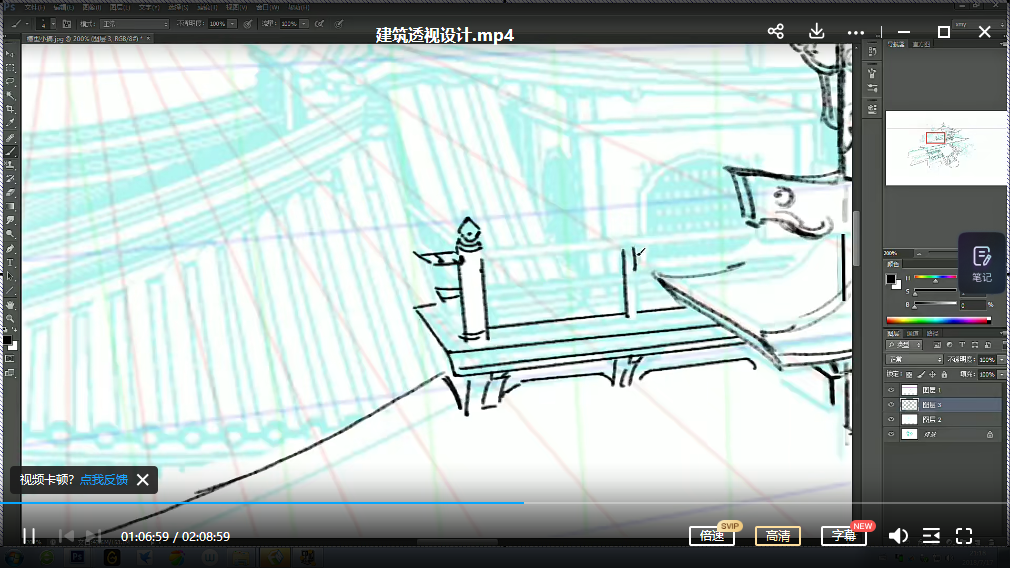Viewport: 1010px width, 568px height.
Task: Click the hue H slider in Color panel
Action: coord(936,278)
